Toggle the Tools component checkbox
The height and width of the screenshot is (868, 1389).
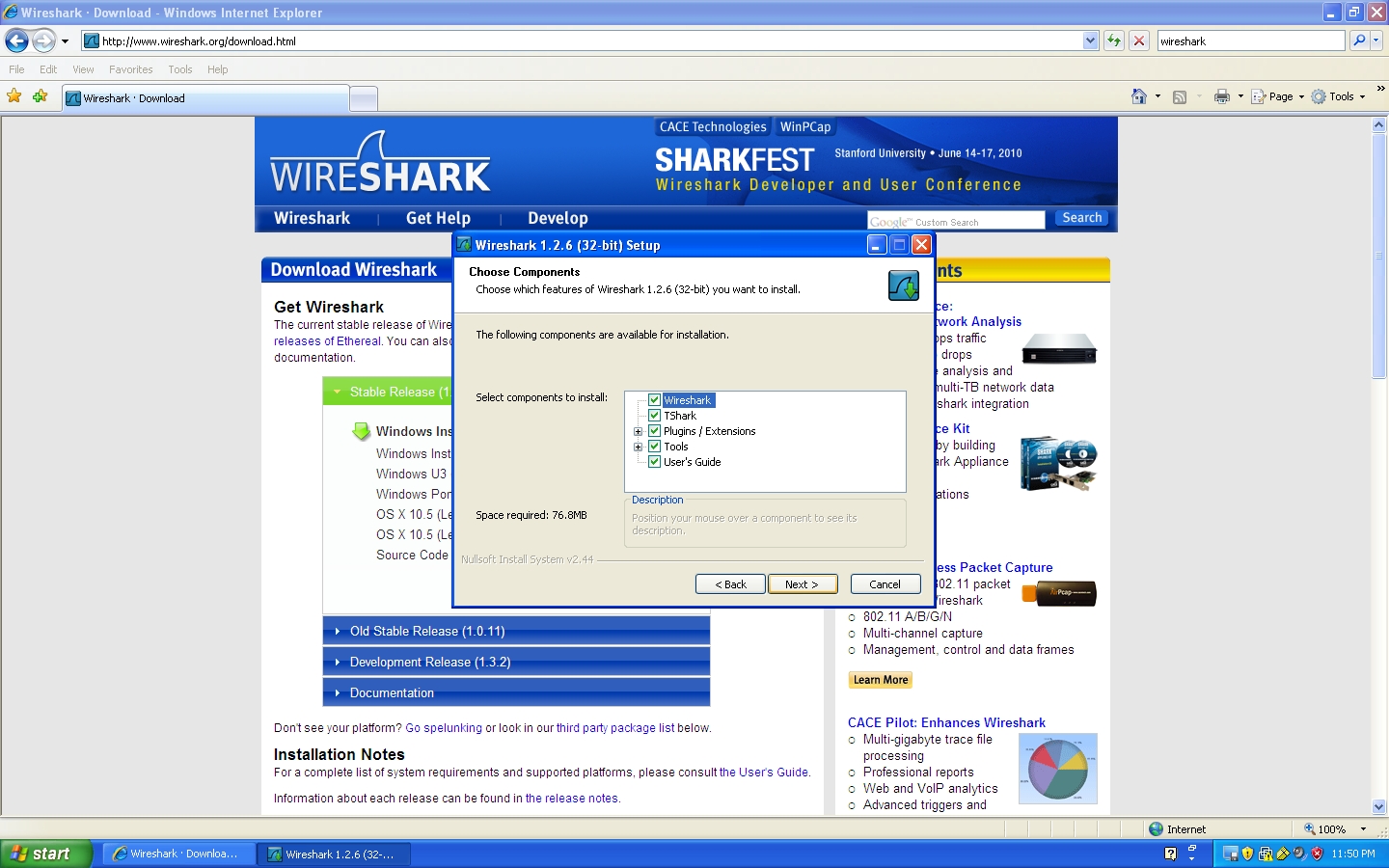click(654, 447)
